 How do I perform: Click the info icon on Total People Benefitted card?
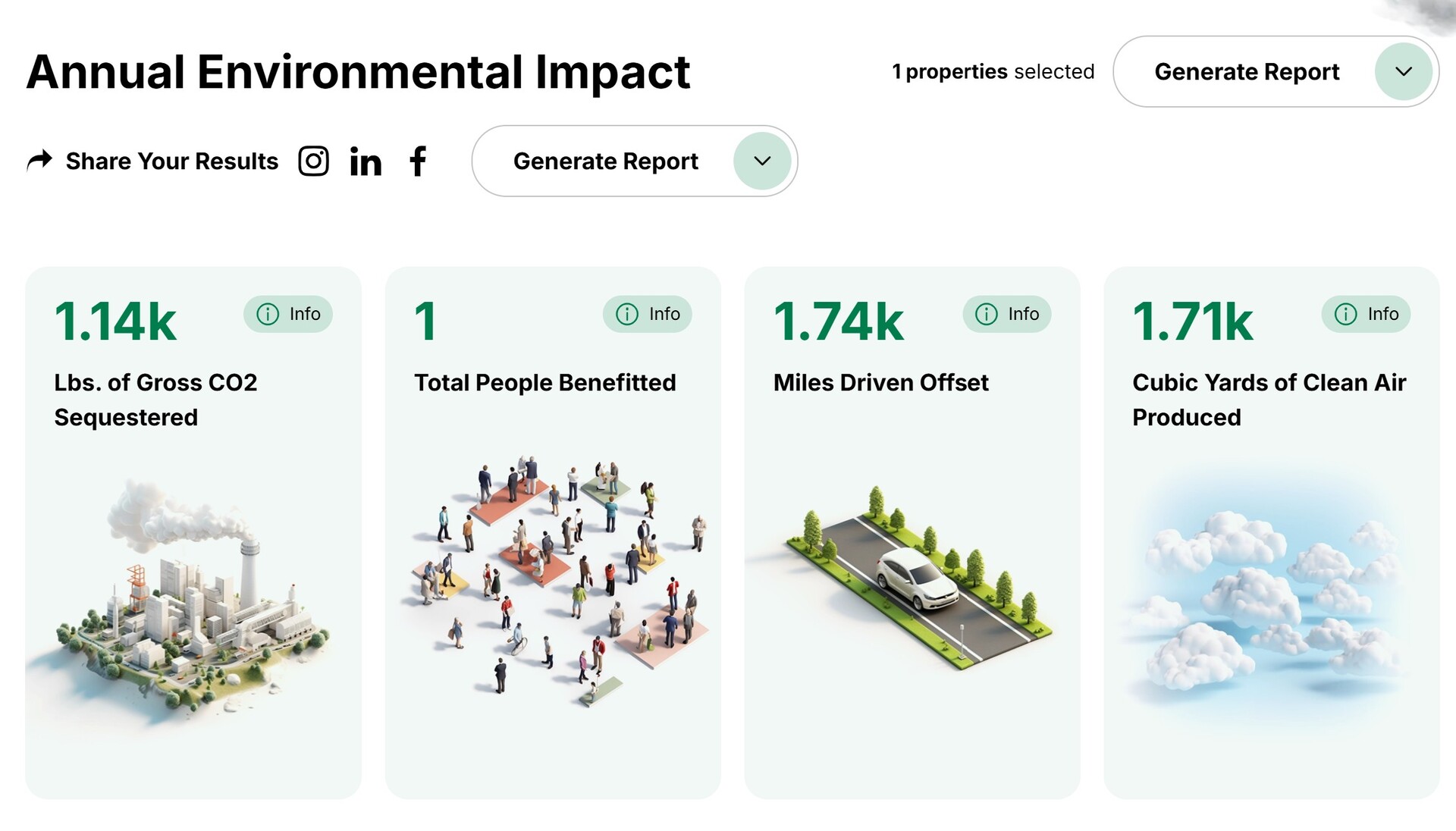click(x=626, y=314)
